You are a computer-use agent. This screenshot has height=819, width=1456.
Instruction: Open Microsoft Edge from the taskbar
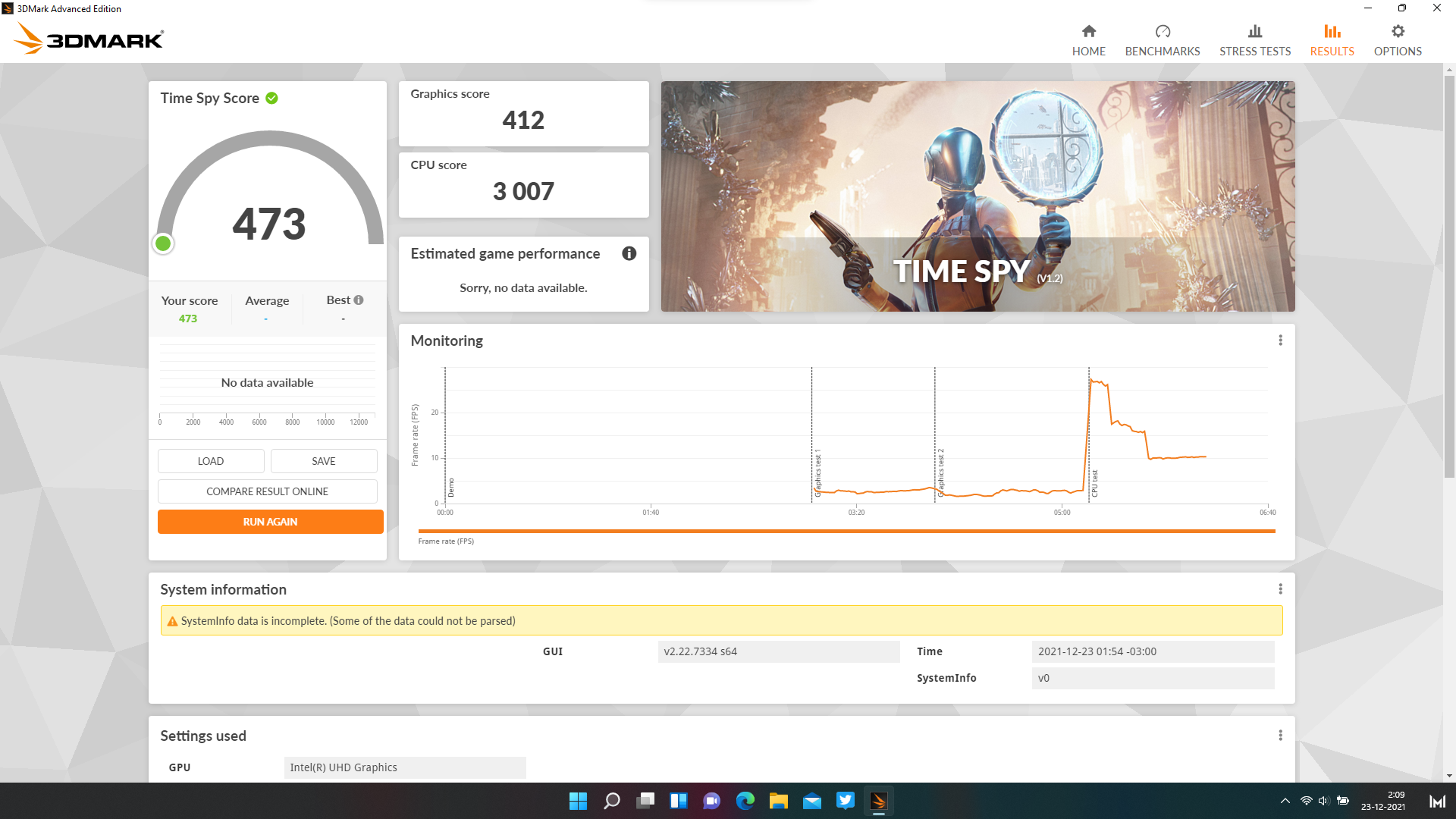click(x=745, y=801)
